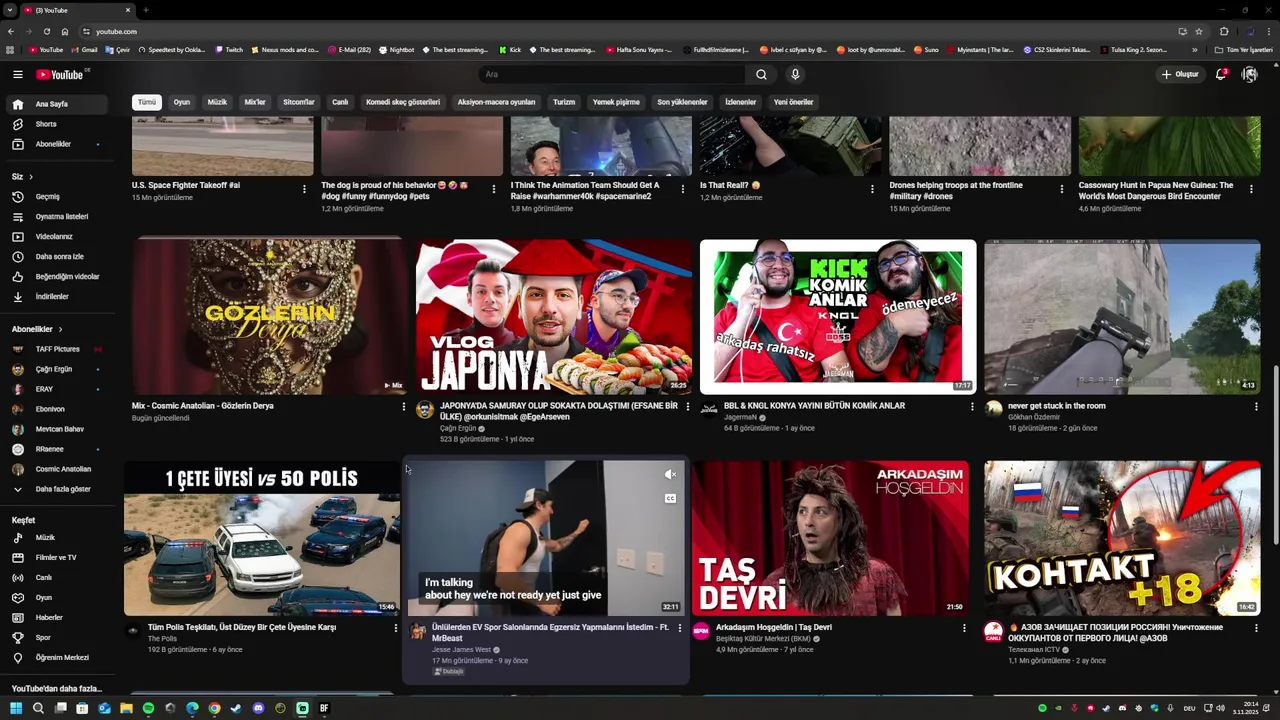
Task: Reload the page from Chrome toolbar
Action: 46,31
